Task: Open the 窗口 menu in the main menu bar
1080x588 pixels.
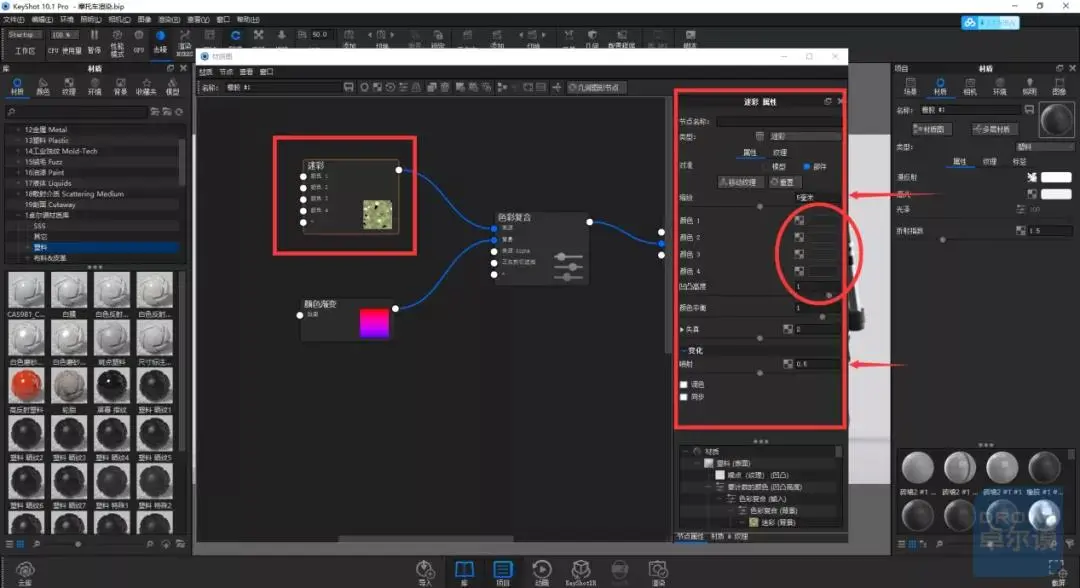Action: 223,19
